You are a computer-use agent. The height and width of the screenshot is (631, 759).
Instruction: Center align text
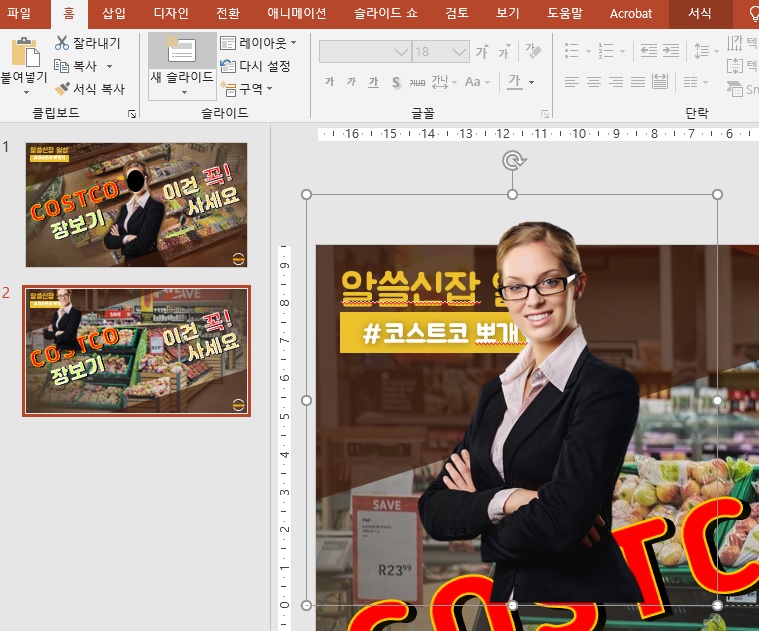(594, 82)
